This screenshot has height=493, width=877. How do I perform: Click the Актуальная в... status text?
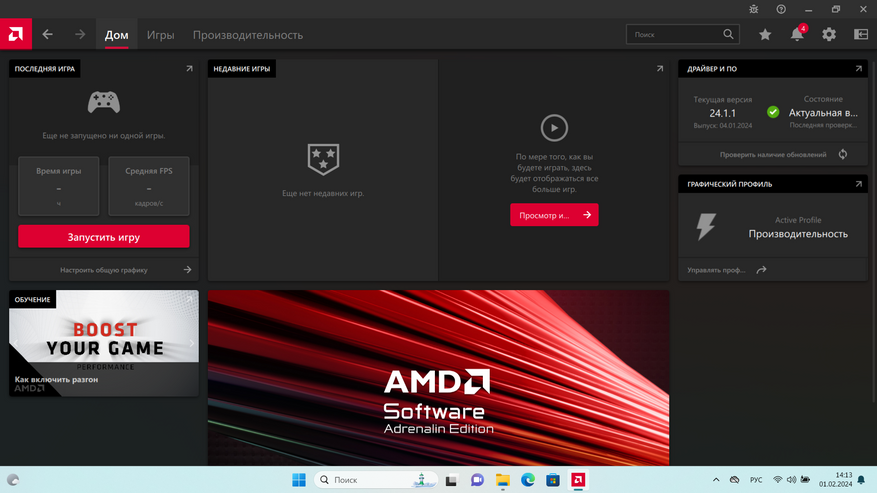coord(823,113)
